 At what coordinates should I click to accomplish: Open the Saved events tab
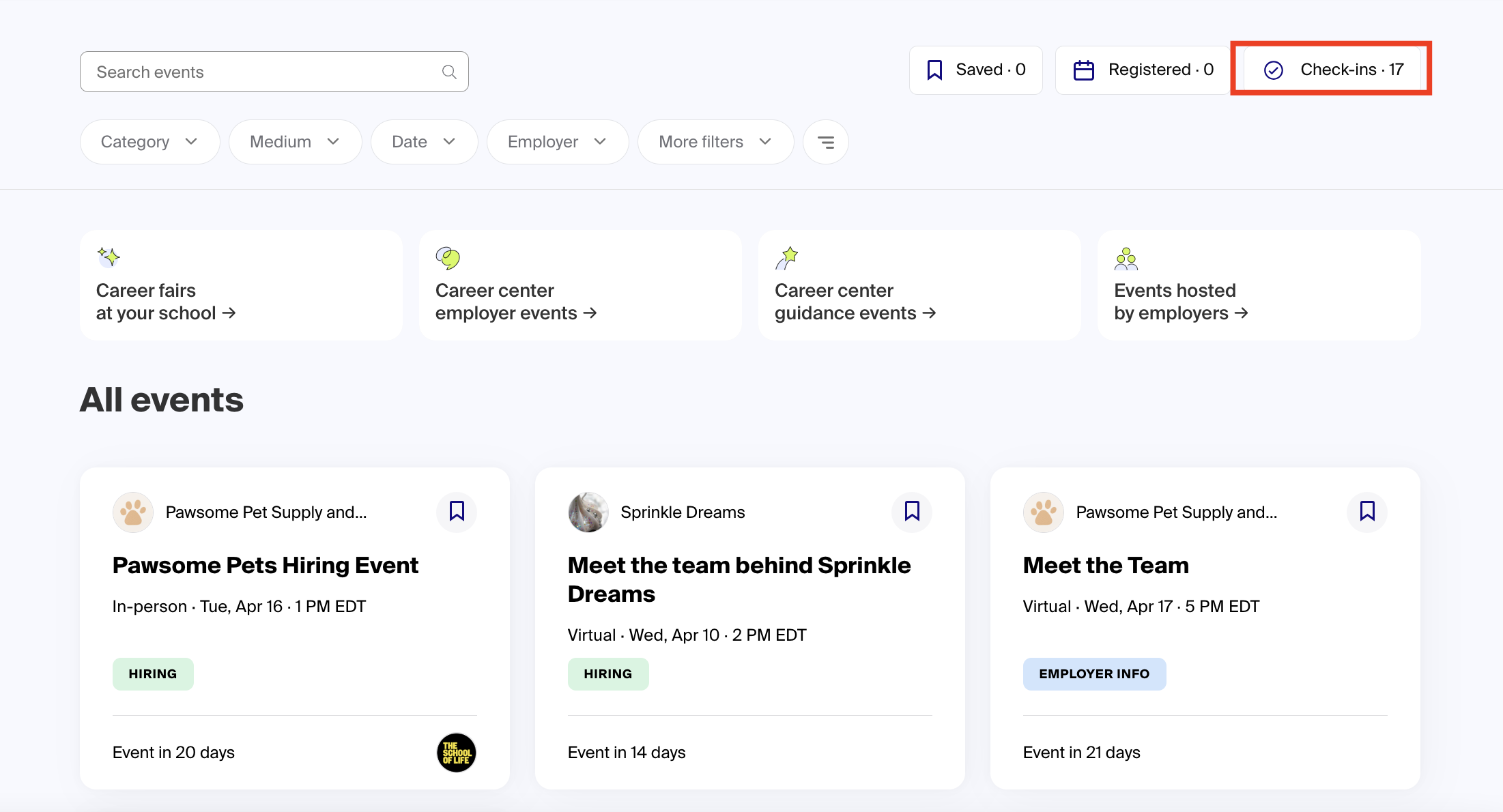[x=975, y=70]
